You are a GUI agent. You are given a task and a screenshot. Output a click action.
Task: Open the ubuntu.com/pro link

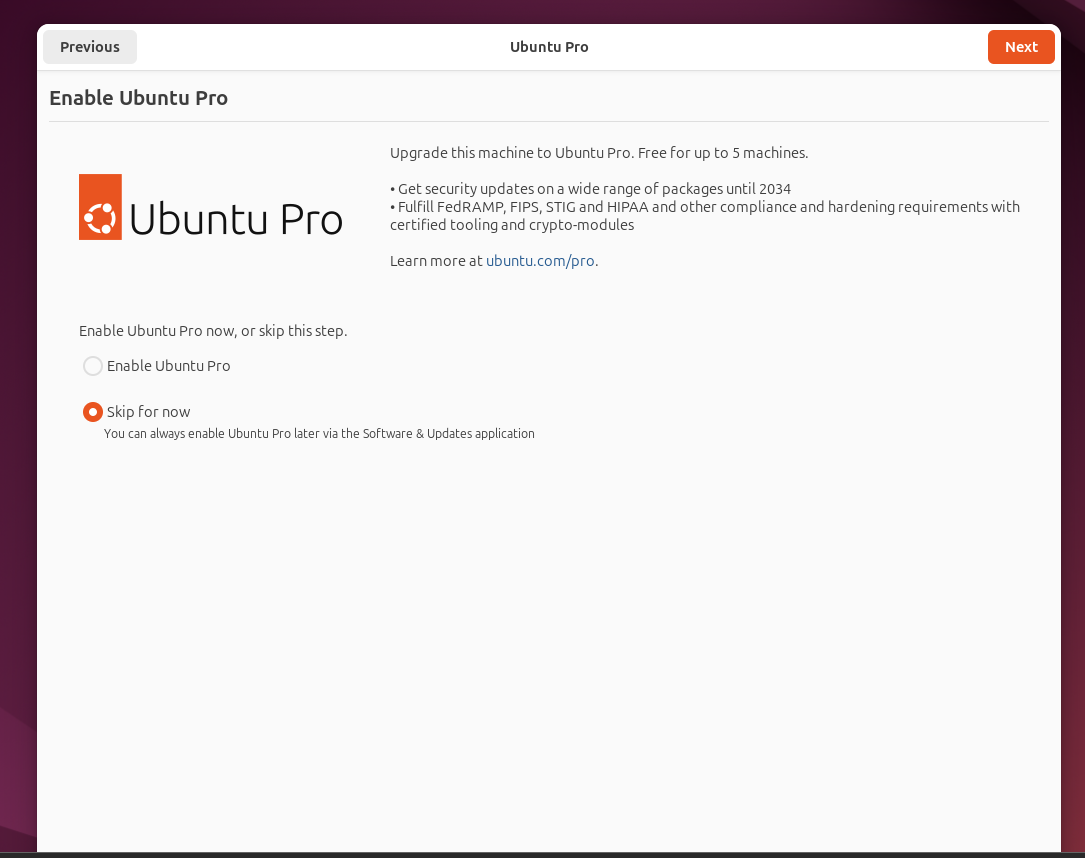coord(540,261)
